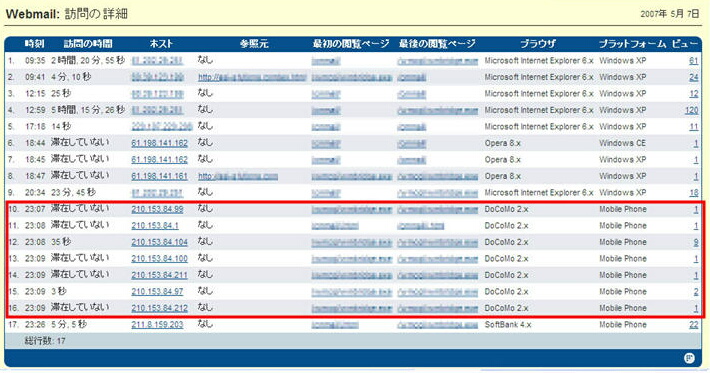Open host 210.153.84.212 link
The height and width of the screenshot is (373, 710).
[159, 308]
